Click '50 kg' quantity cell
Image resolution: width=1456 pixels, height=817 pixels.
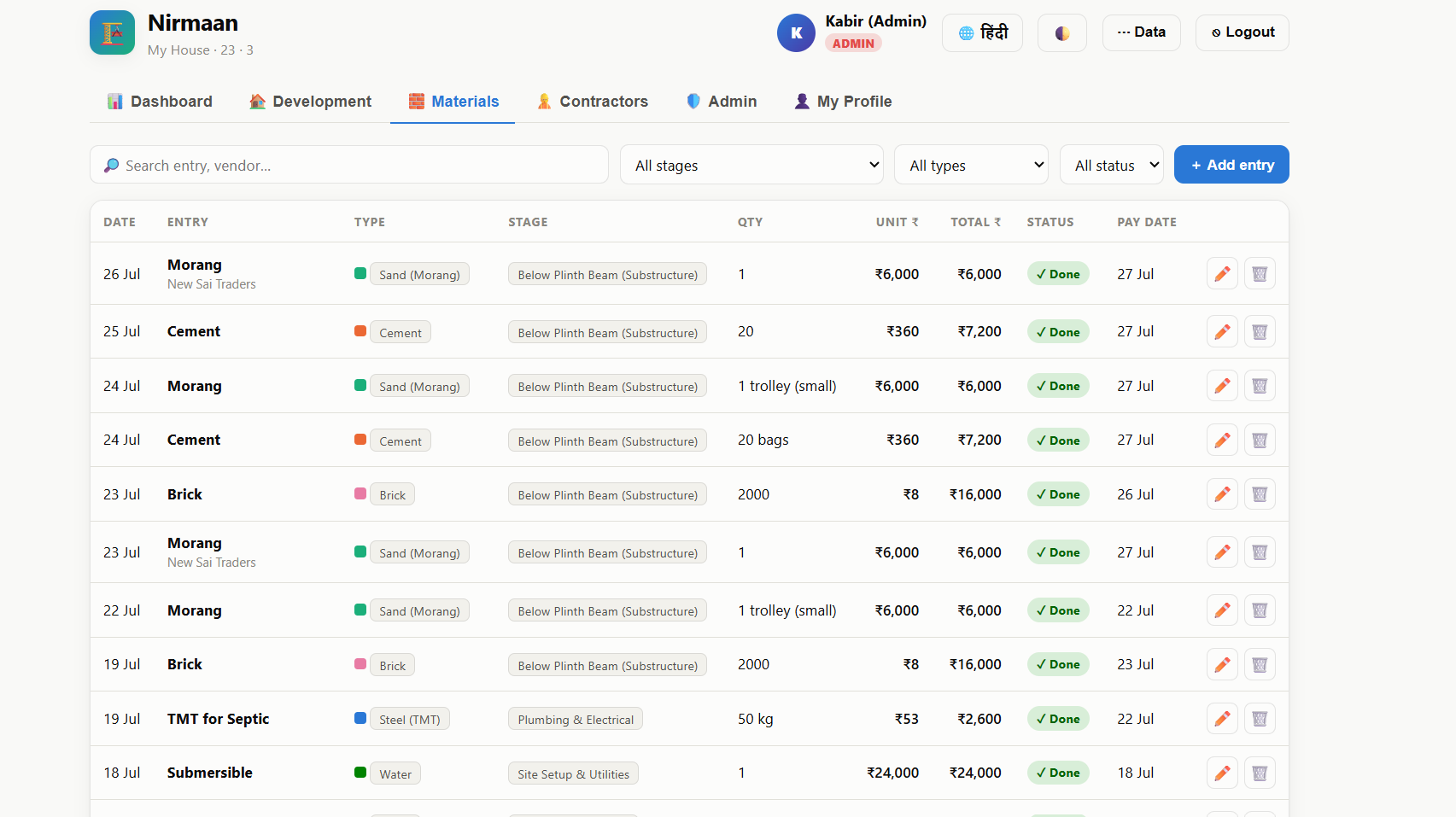tap(756, 719)
